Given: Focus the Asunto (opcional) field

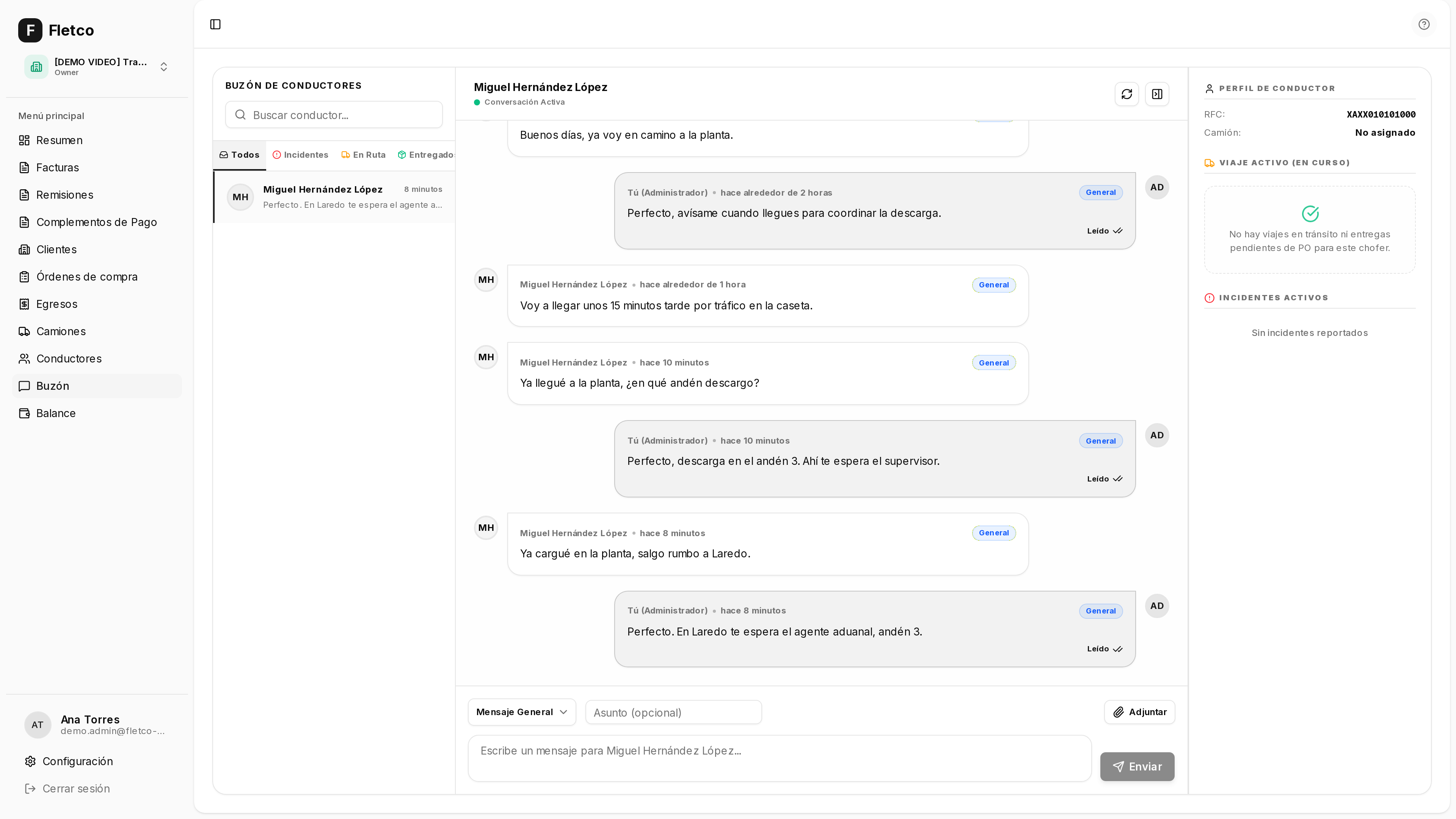Looking at the screenshot, I should 673,712.
